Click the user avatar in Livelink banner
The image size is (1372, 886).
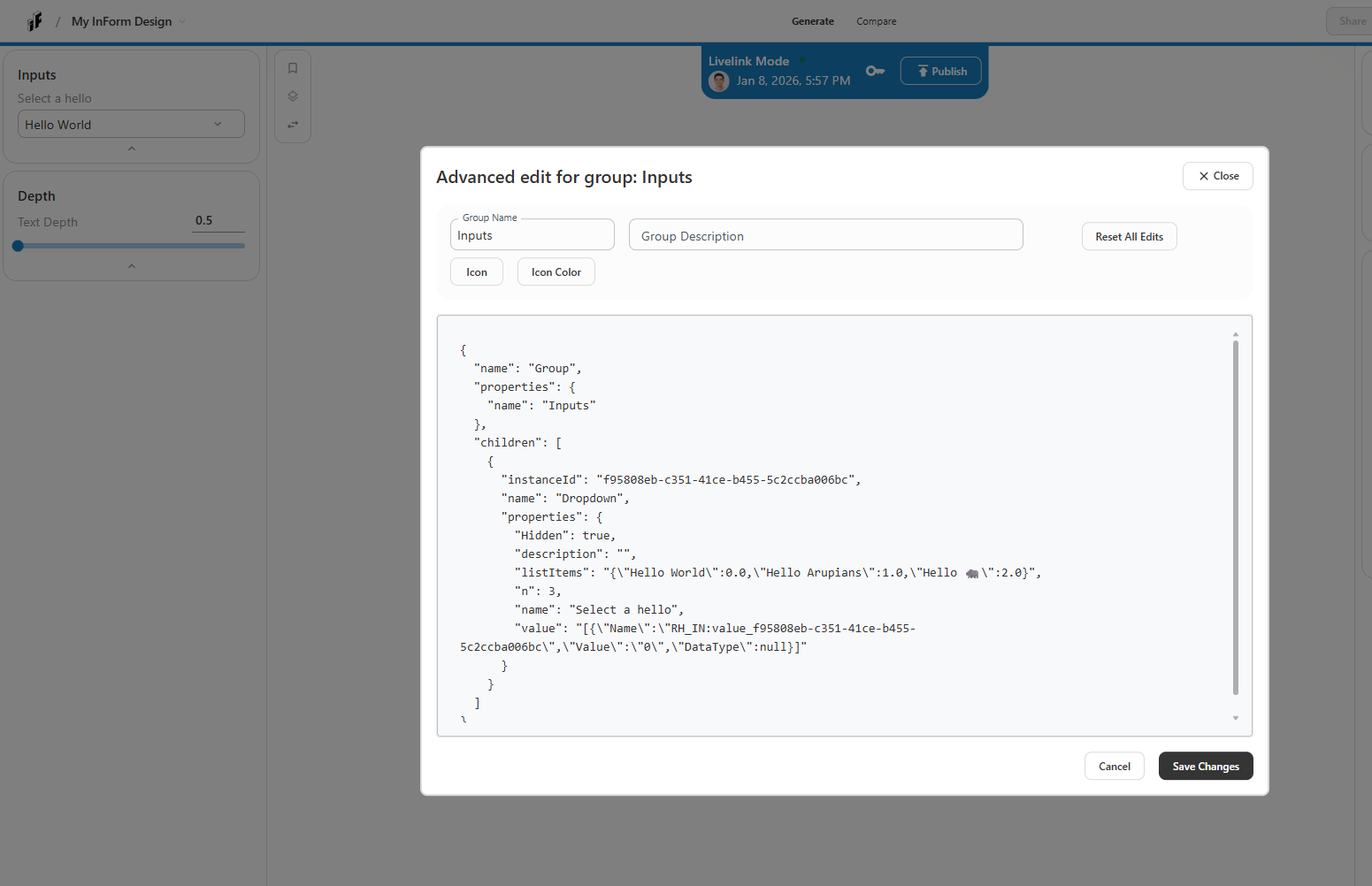(719, 81)
